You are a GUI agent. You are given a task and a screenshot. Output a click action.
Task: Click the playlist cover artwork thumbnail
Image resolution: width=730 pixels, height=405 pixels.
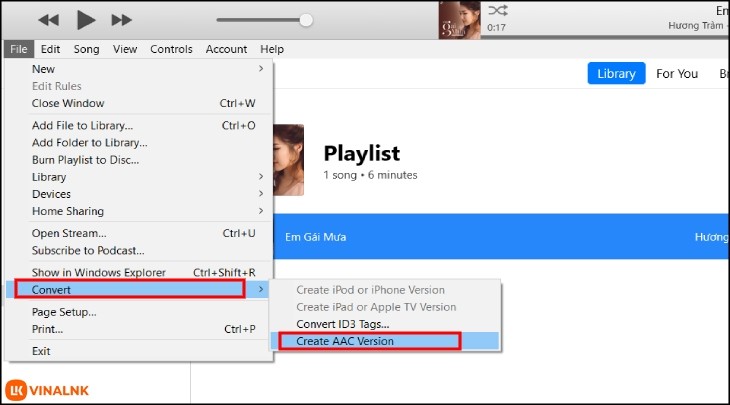(x=289, y=161)
